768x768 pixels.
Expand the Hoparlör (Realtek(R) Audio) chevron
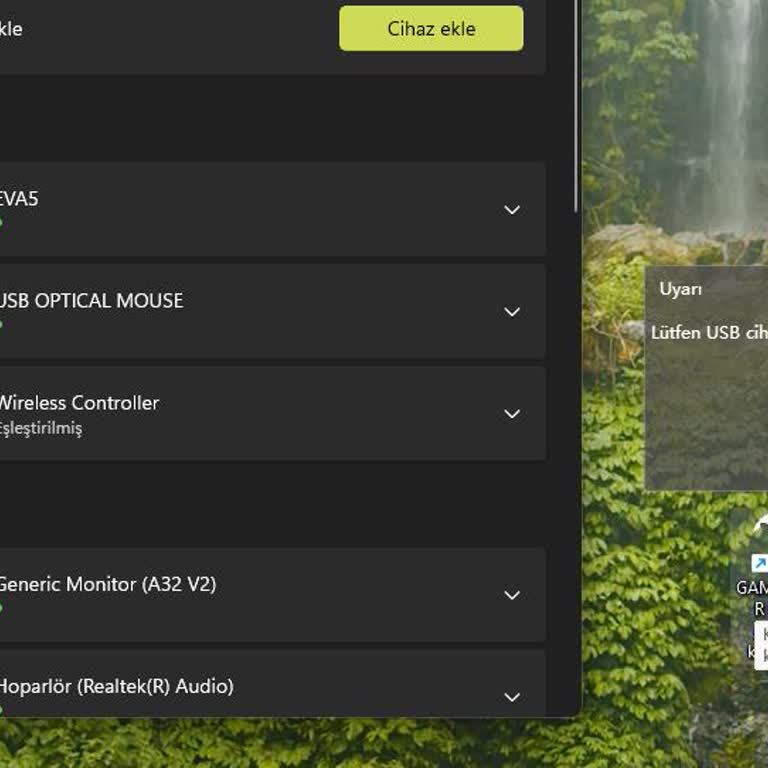pyautogui.click(x=512, y=697)
